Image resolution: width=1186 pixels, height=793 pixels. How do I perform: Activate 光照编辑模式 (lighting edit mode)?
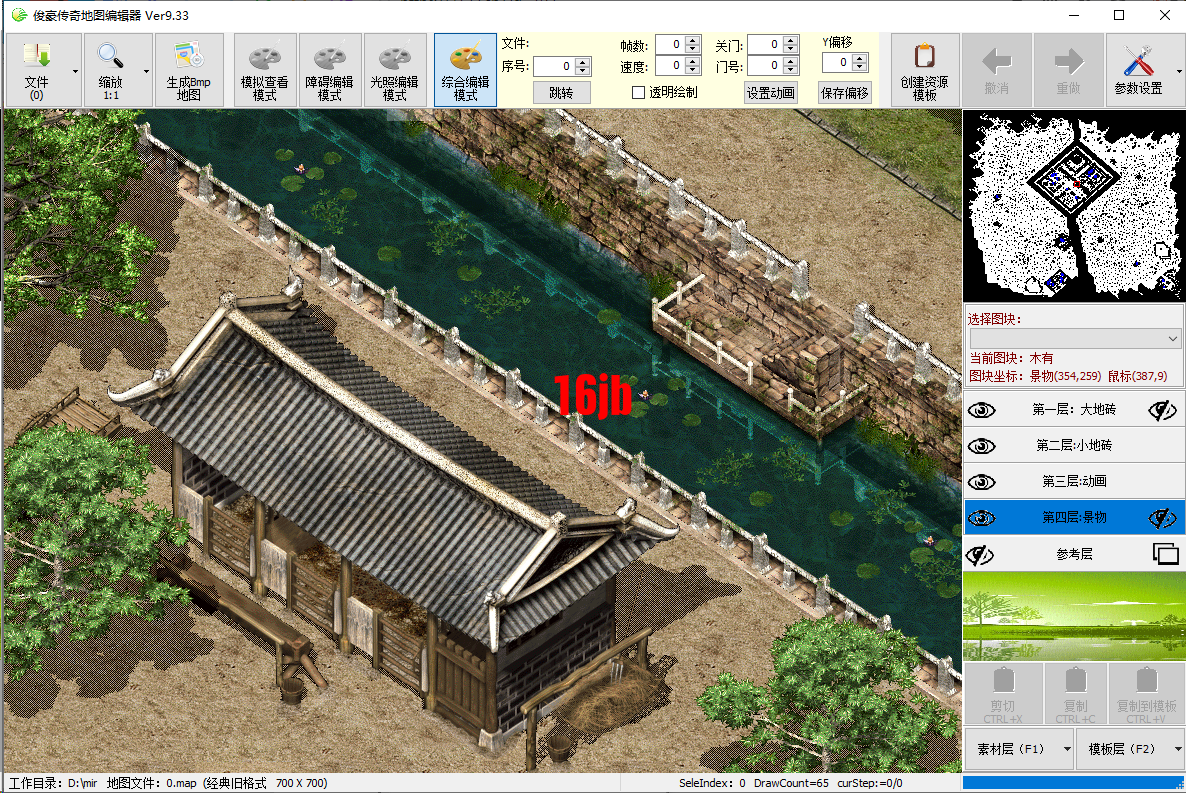tap(395, 69)
